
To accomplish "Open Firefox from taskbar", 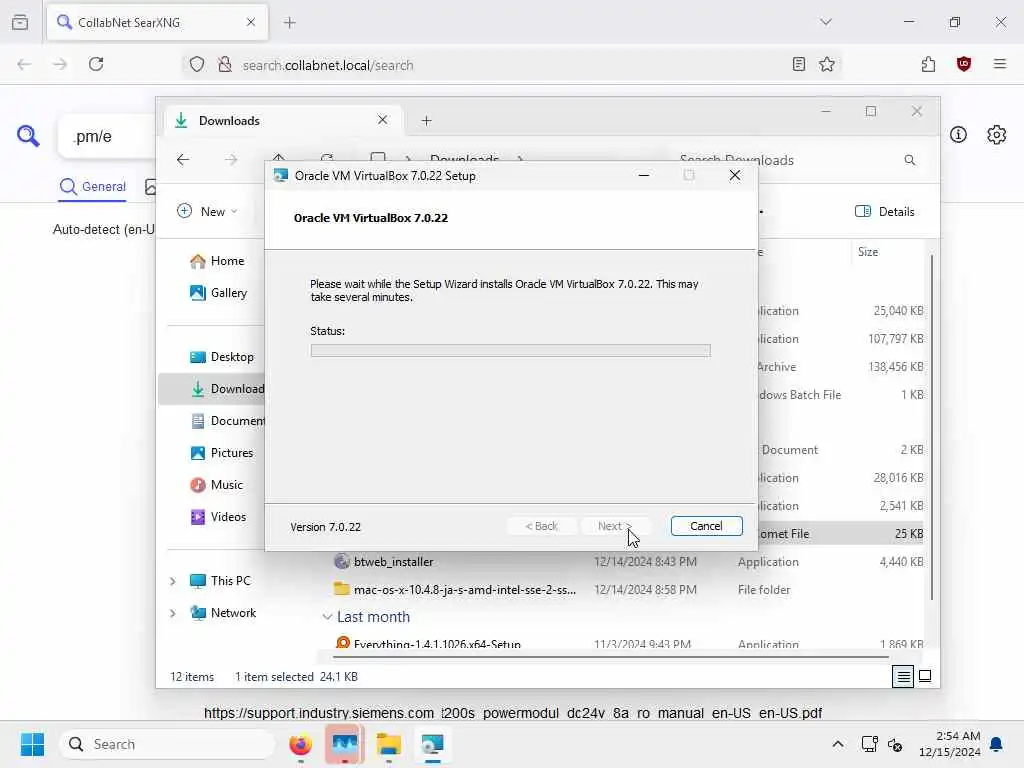I will click(x=300, y=744).
